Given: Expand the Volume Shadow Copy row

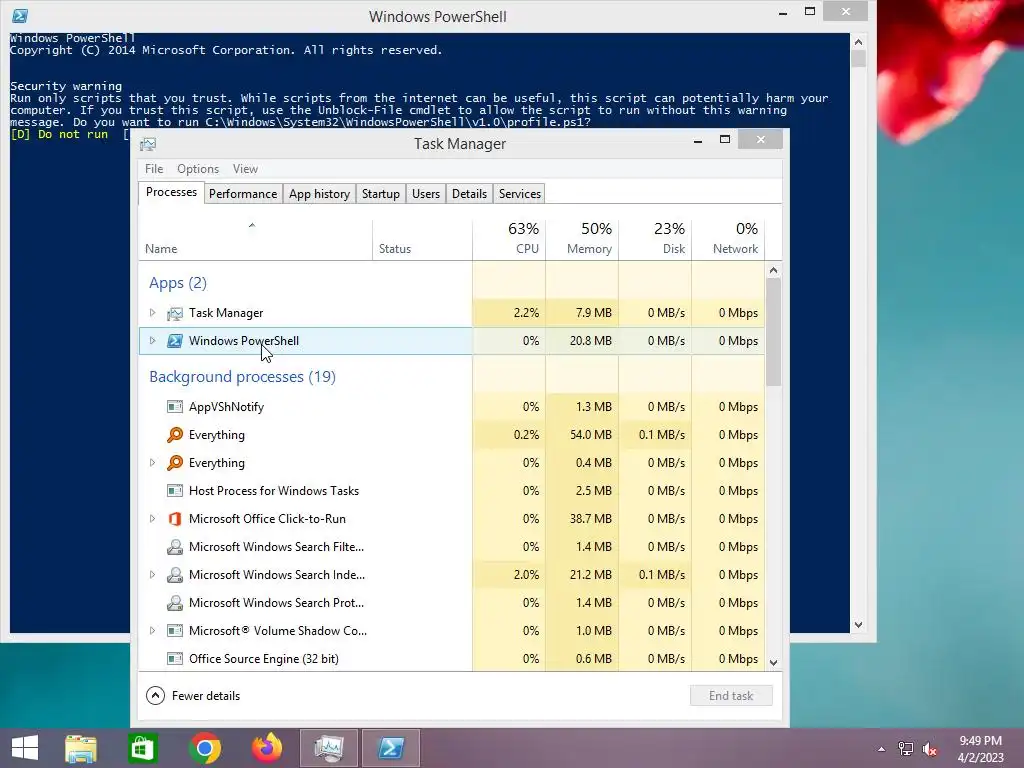Looking at the screenshot, I should [152, 631].
